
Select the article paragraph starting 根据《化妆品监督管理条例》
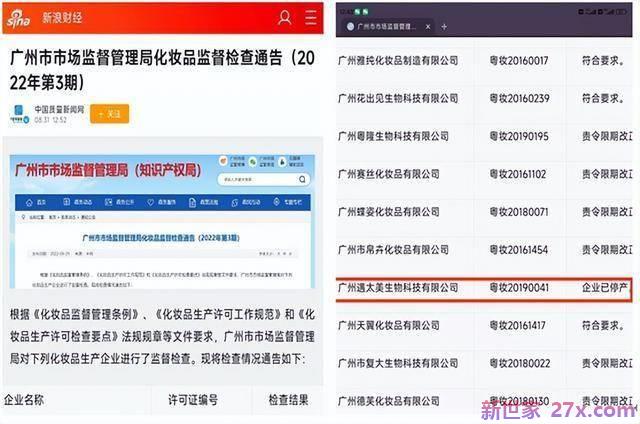162,337
